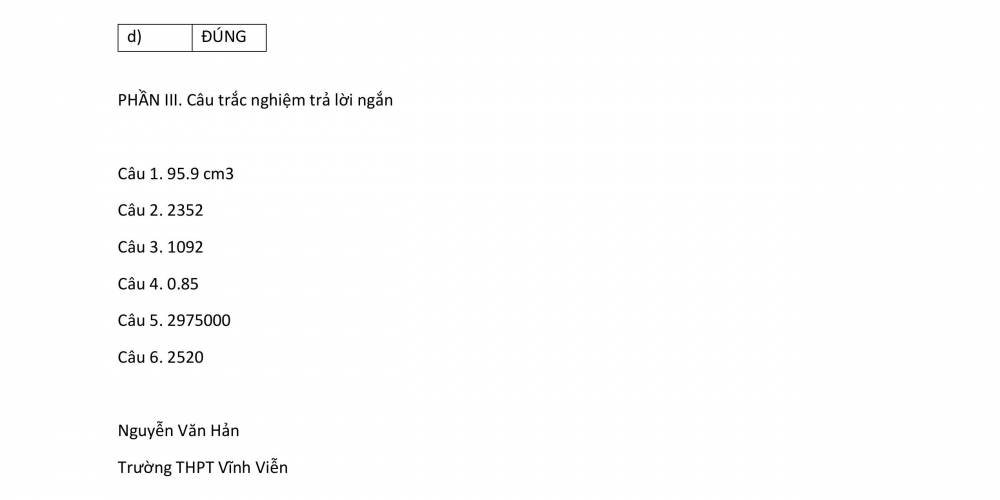Click the words 'trả lời ngắn'

349,101
